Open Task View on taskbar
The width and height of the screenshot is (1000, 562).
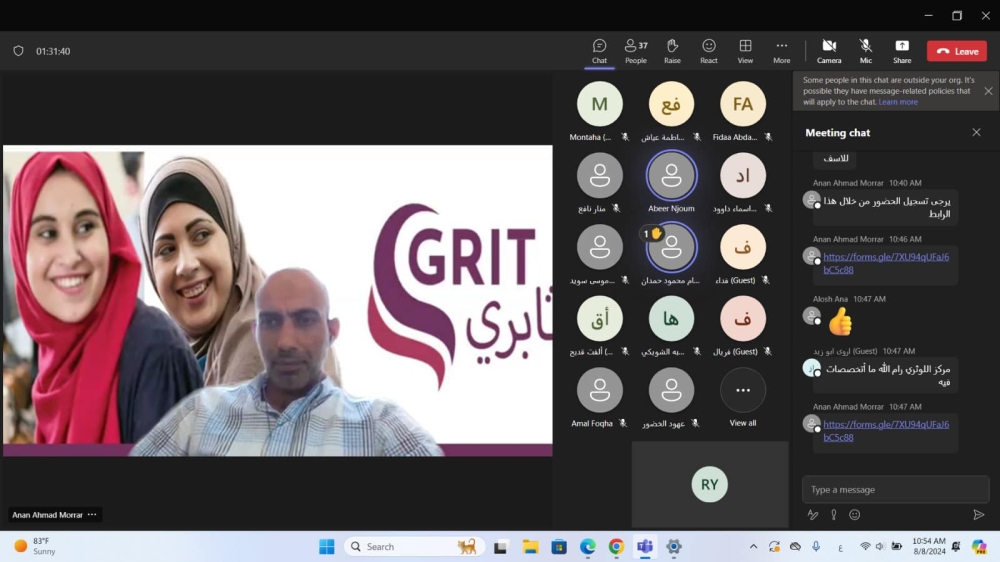pos(500,547)
